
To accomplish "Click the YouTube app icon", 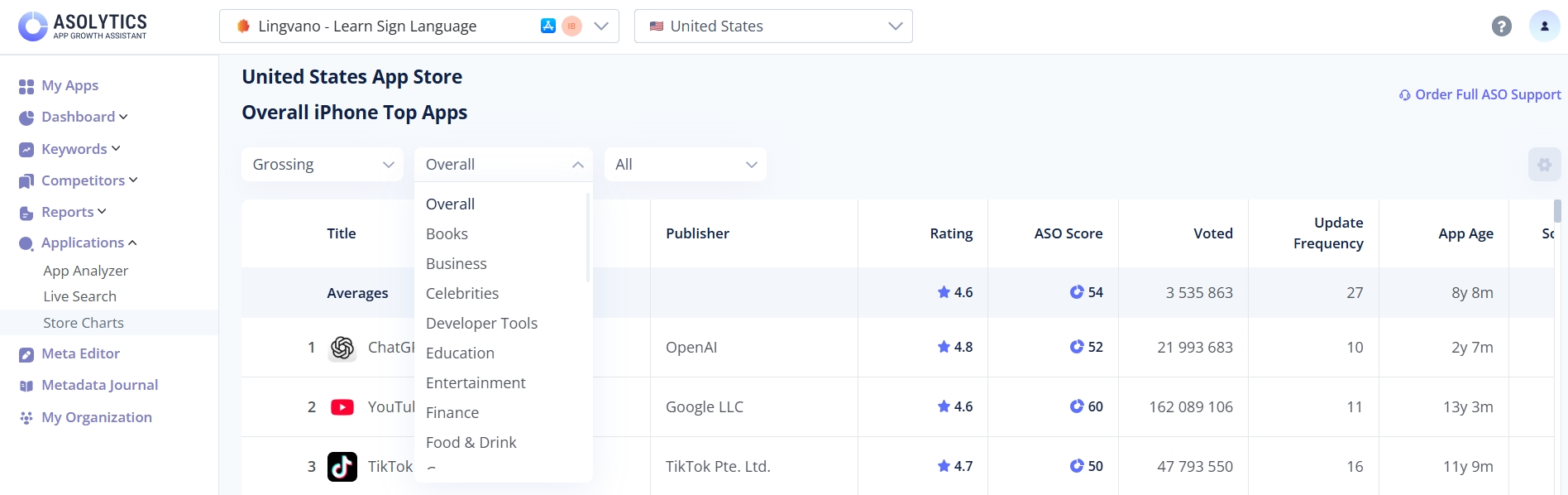I will [x=342, y=407].
